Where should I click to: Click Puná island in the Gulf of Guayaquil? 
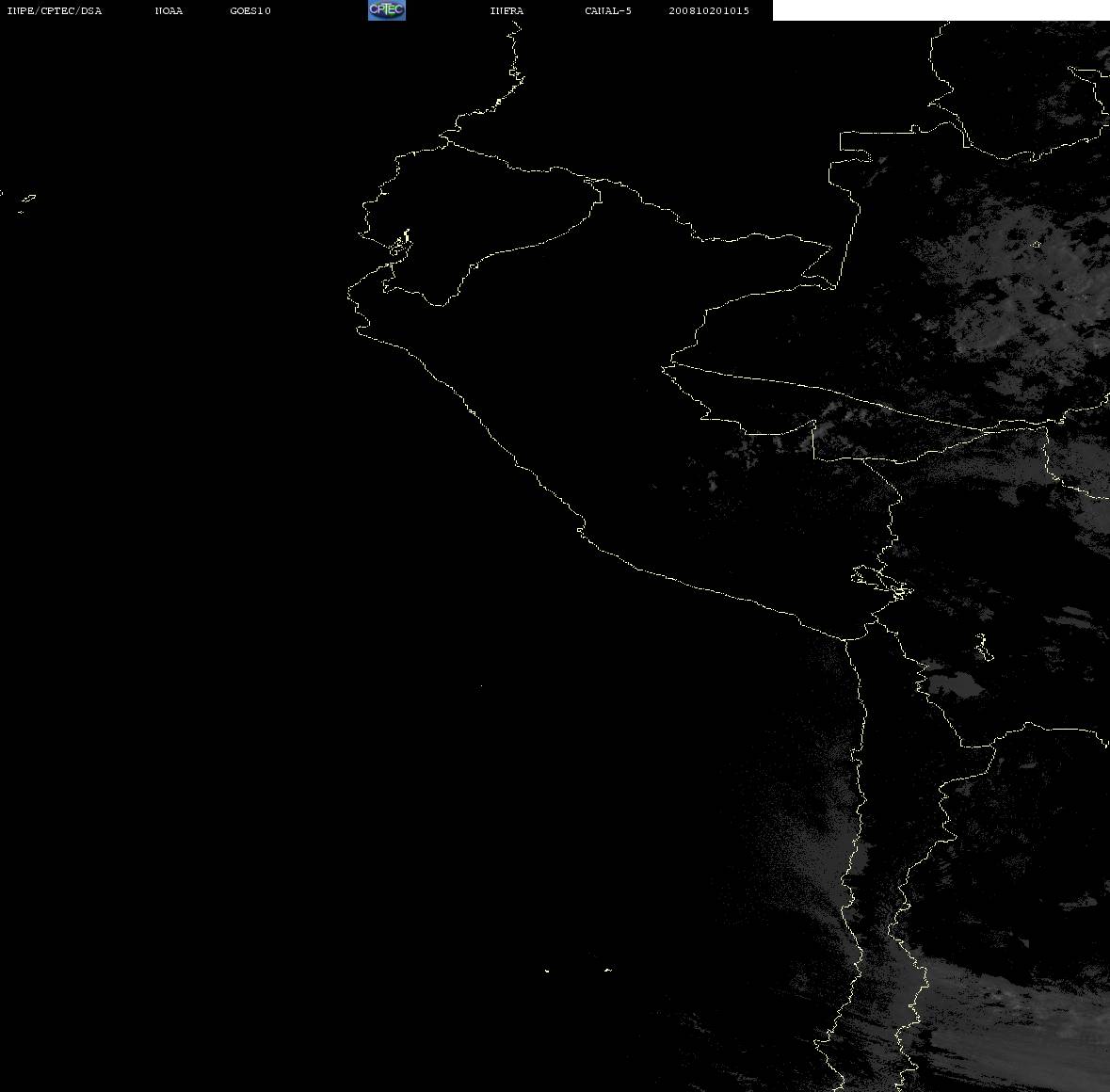click(399, 247)
